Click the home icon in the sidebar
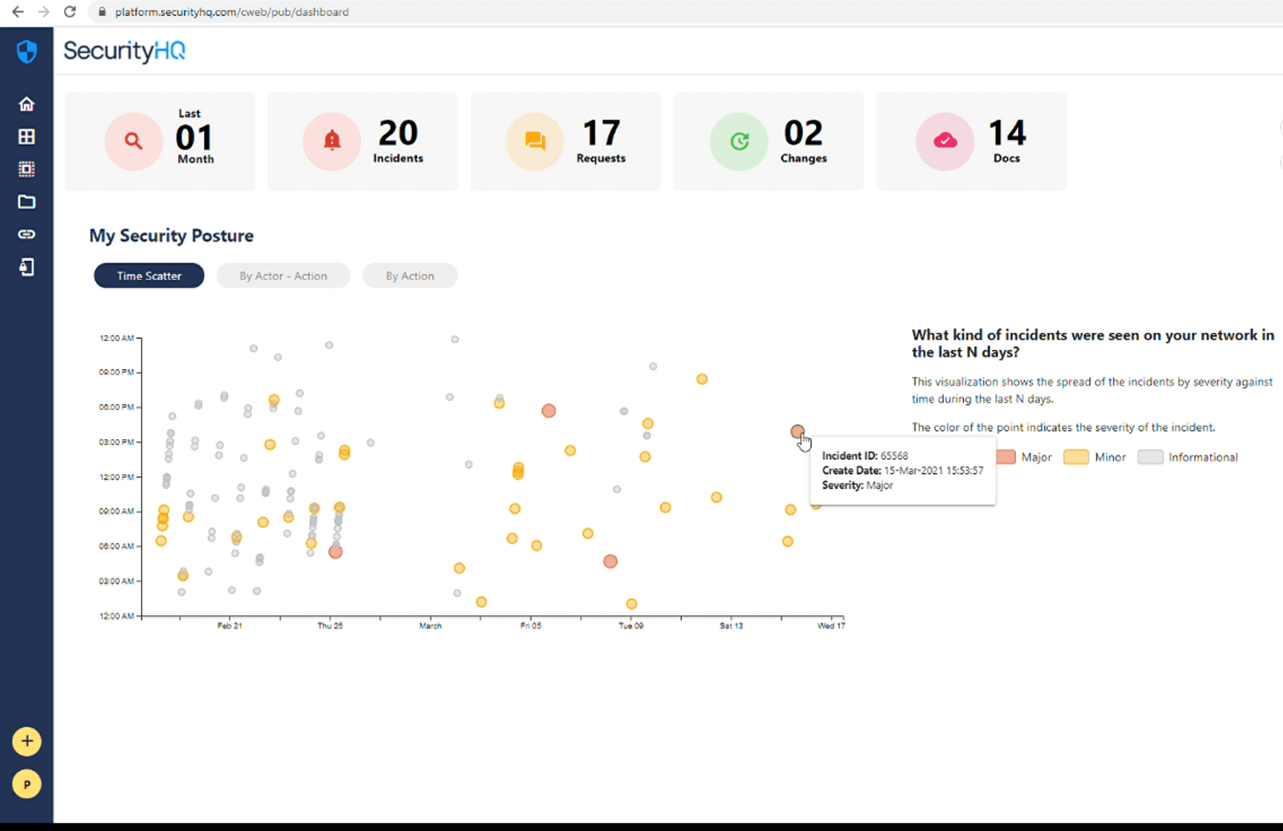The width and height of the screenshot is (1283, 831). click(27, 104)
